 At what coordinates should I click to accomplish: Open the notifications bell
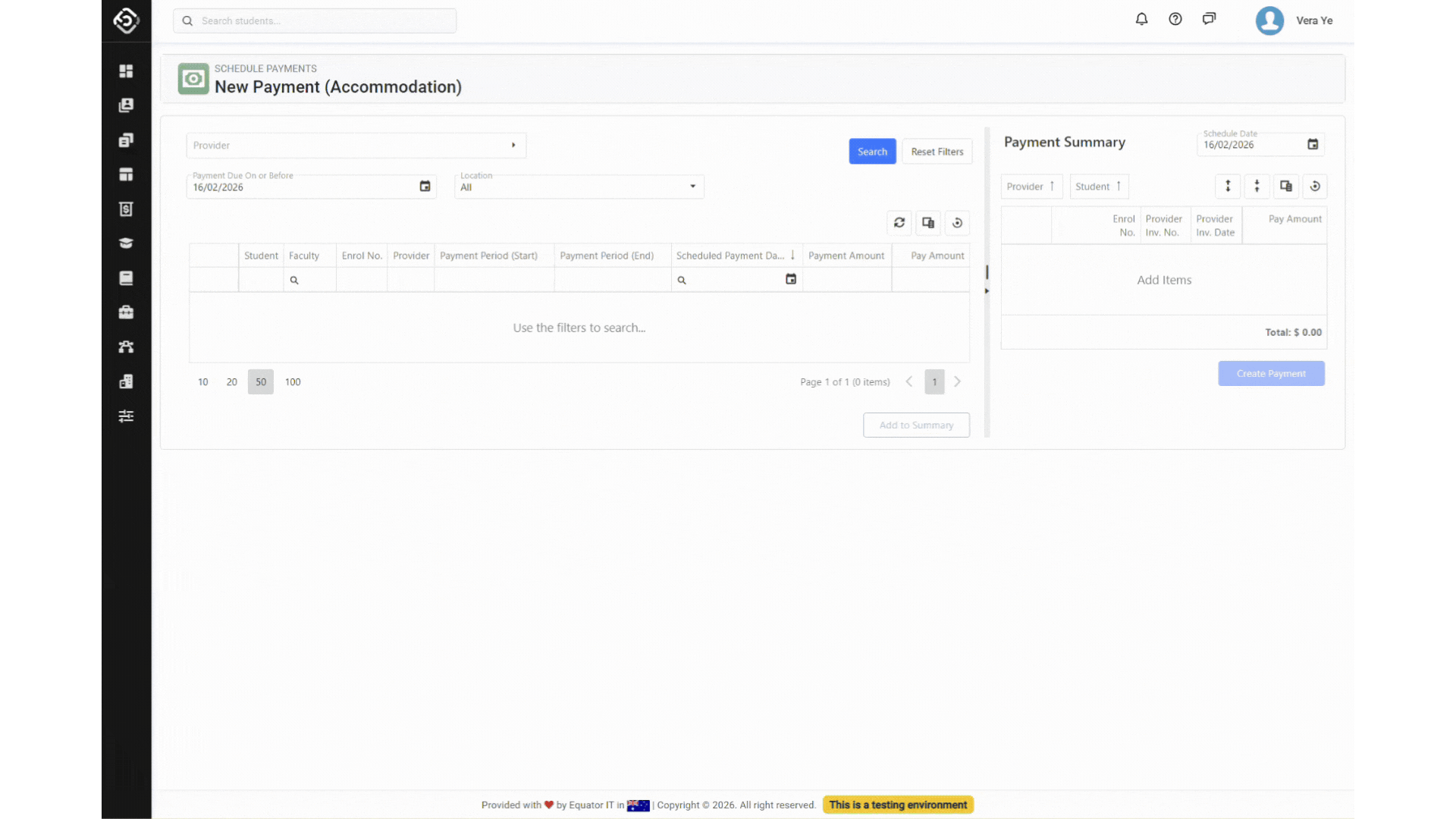click(1141, 20)
